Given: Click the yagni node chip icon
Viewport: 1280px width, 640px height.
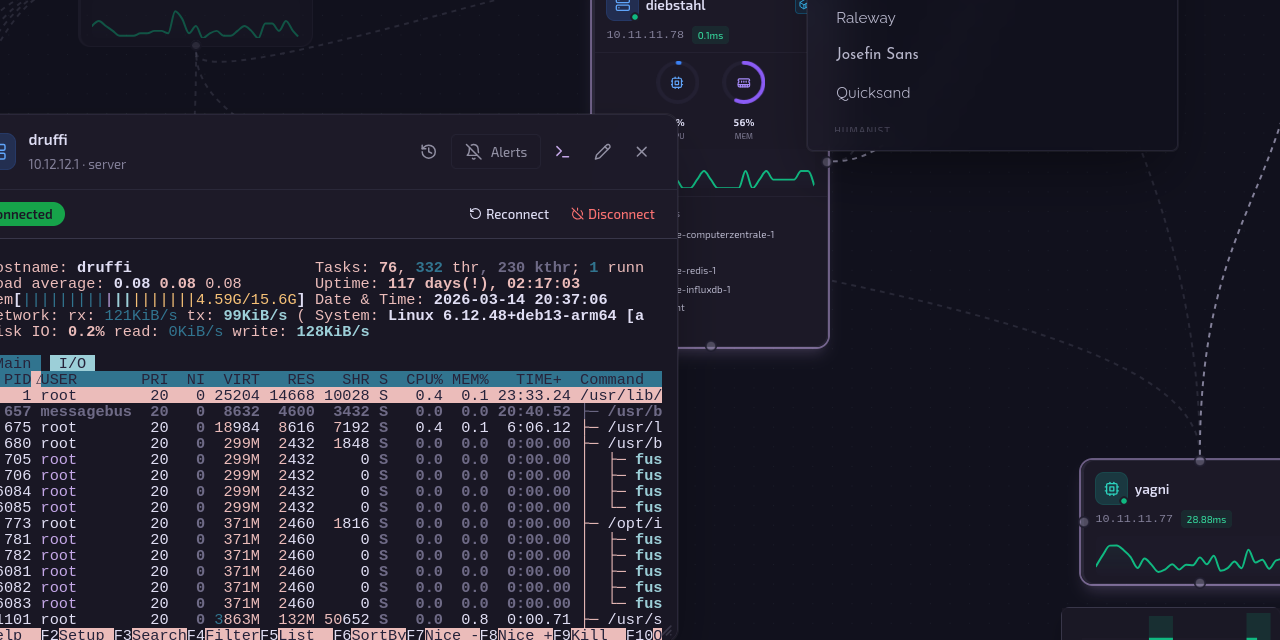Looking at the screenshot, I should (1111, 489).
